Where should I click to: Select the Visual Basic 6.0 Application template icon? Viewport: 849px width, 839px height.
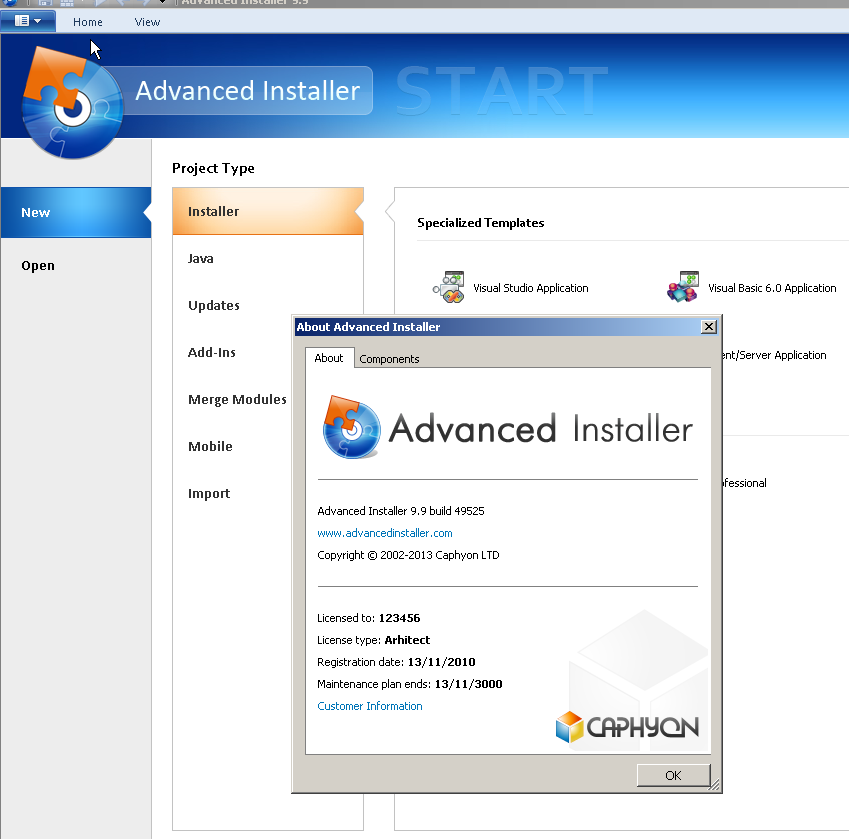point(683,287)
